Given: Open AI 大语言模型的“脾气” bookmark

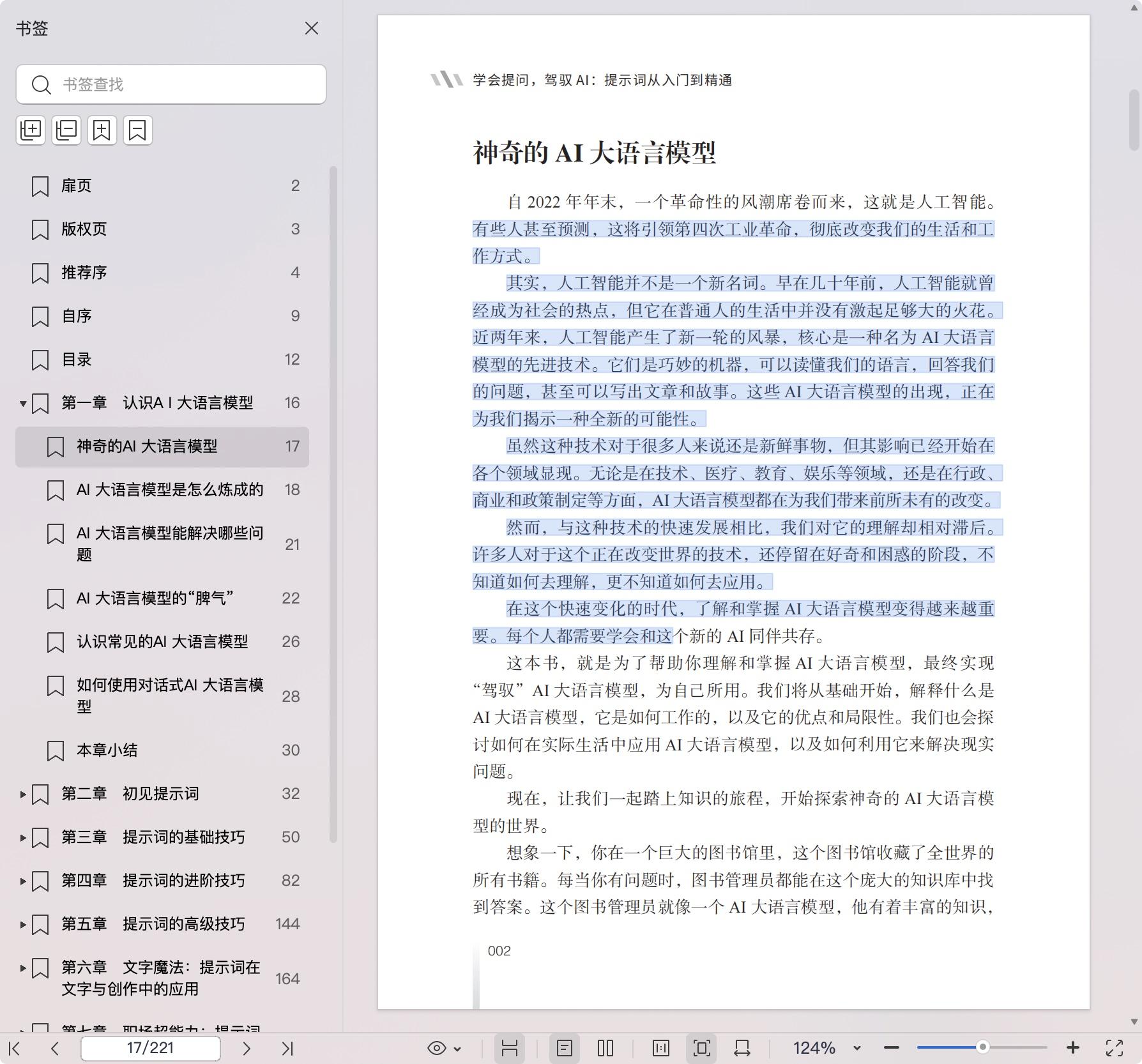Looking at the screenshot, I should 162,598.
